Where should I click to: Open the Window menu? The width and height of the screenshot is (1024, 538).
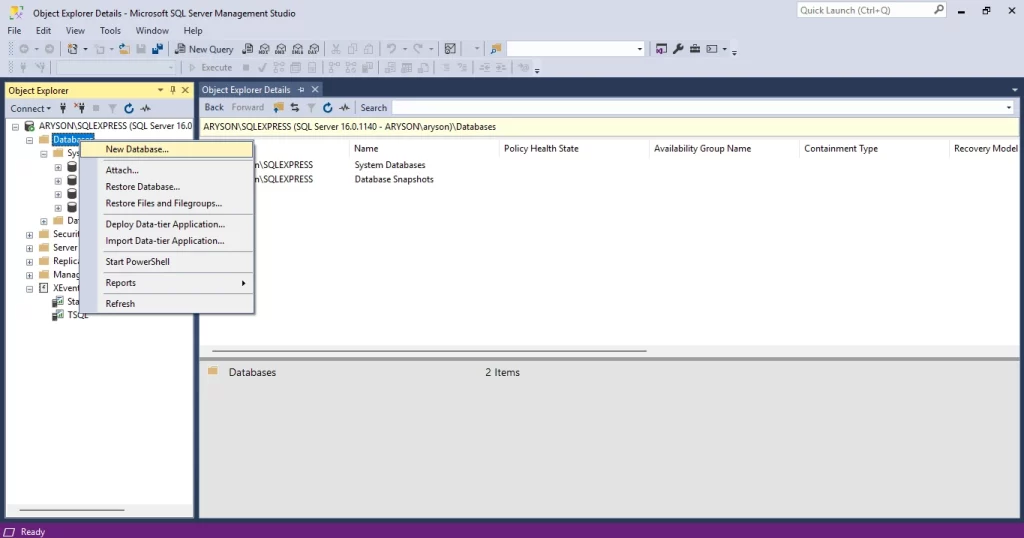152,31
